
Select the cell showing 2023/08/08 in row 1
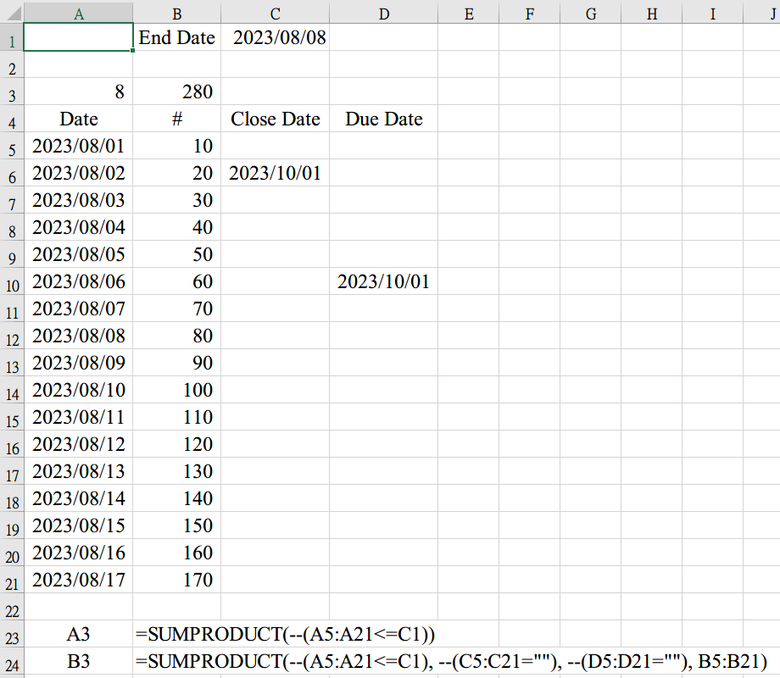(x=275, y=37)
